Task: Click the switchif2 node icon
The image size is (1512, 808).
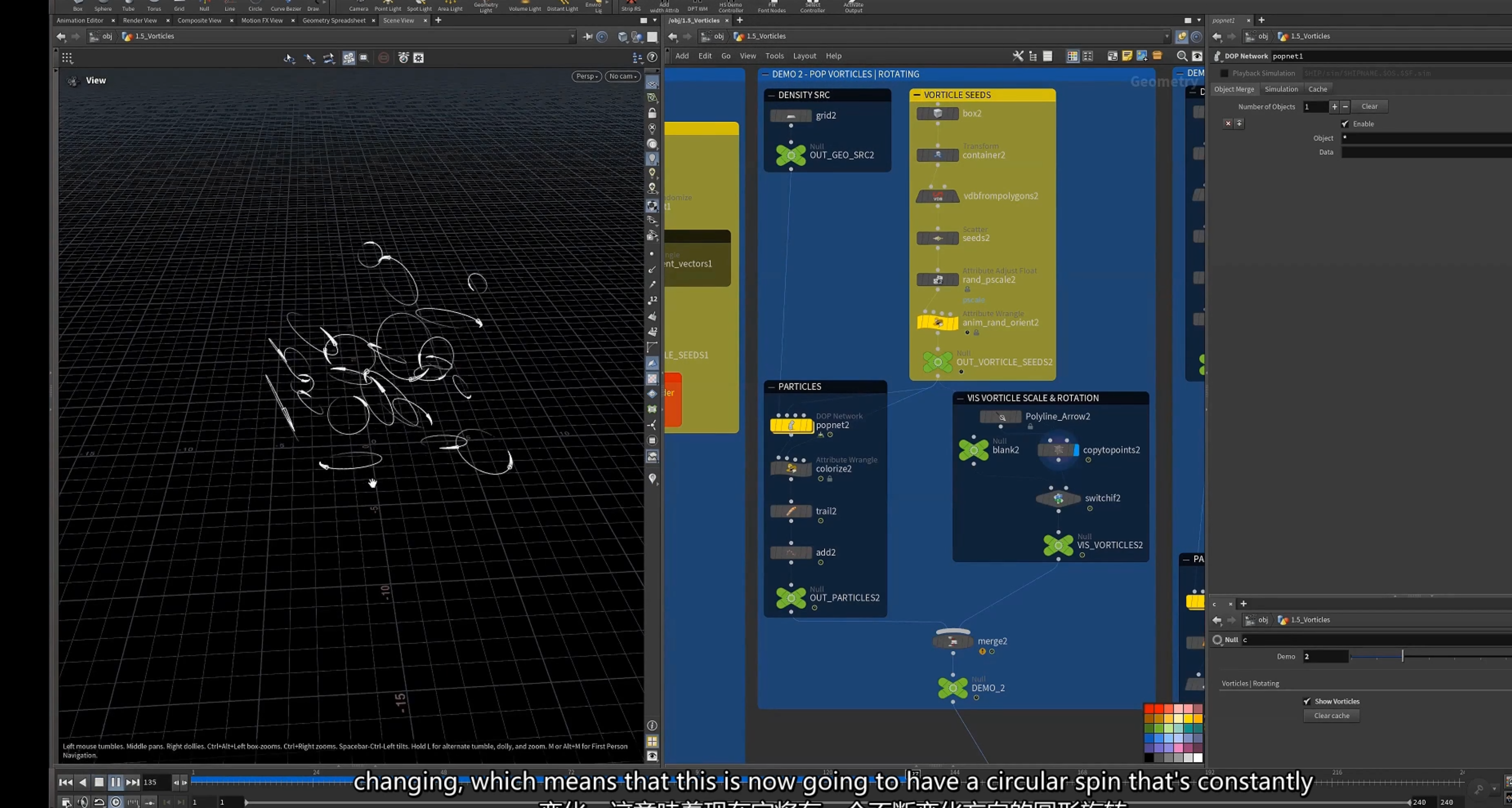Action: pyautogui.click(x=1058, y=499)
